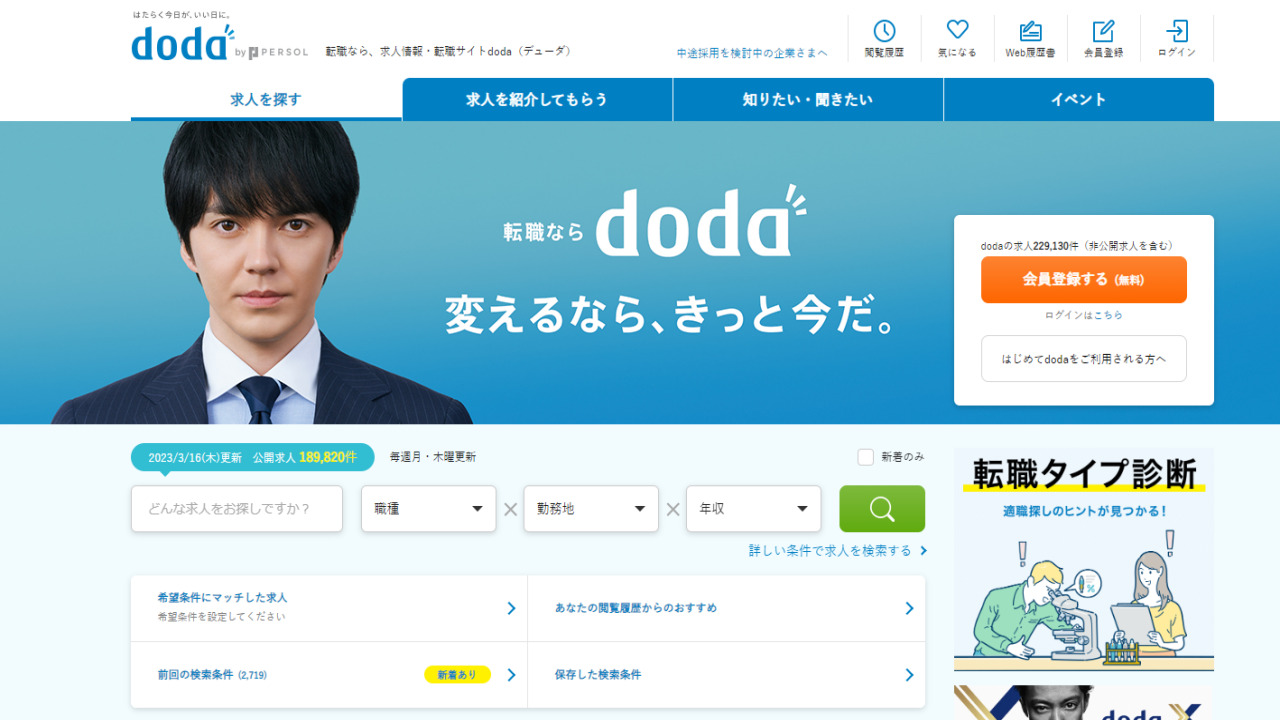Viewport: 1280px width, 720px height.
Task: Click the doda logo in the header
Action: tap(182, 42)
